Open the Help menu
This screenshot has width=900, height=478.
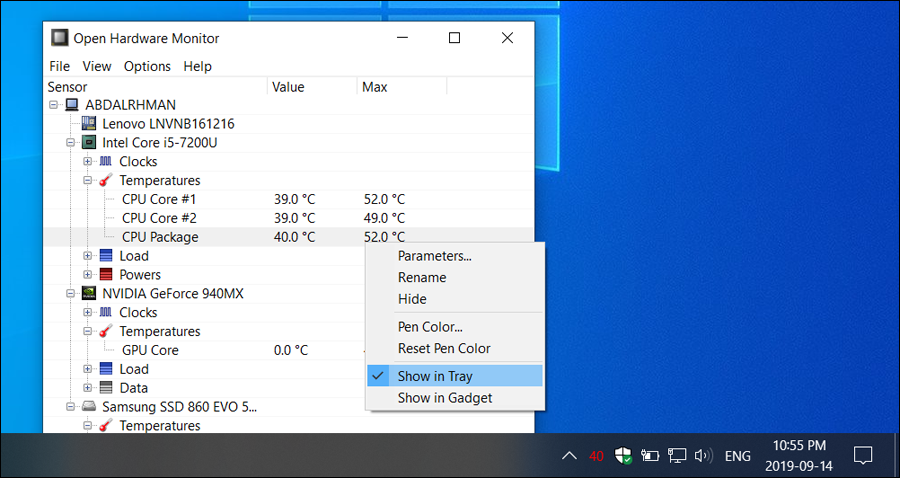point(197,66)
